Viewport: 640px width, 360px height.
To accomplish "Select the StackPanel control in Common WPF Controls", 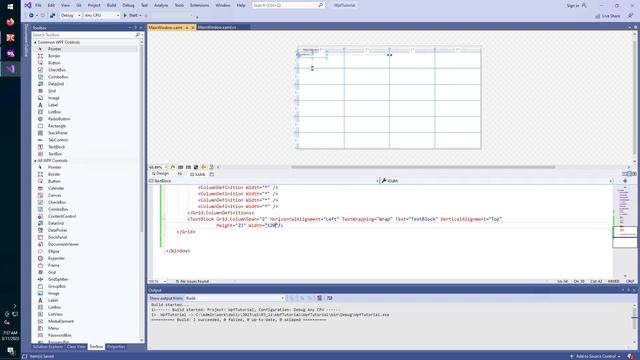I will tap(58, 133).
